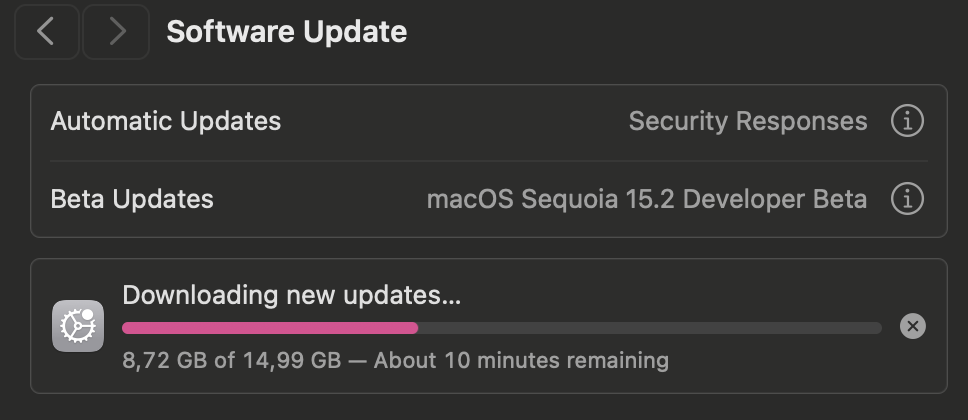
Task: Click the Software Update page title
Action: (286, 32)
